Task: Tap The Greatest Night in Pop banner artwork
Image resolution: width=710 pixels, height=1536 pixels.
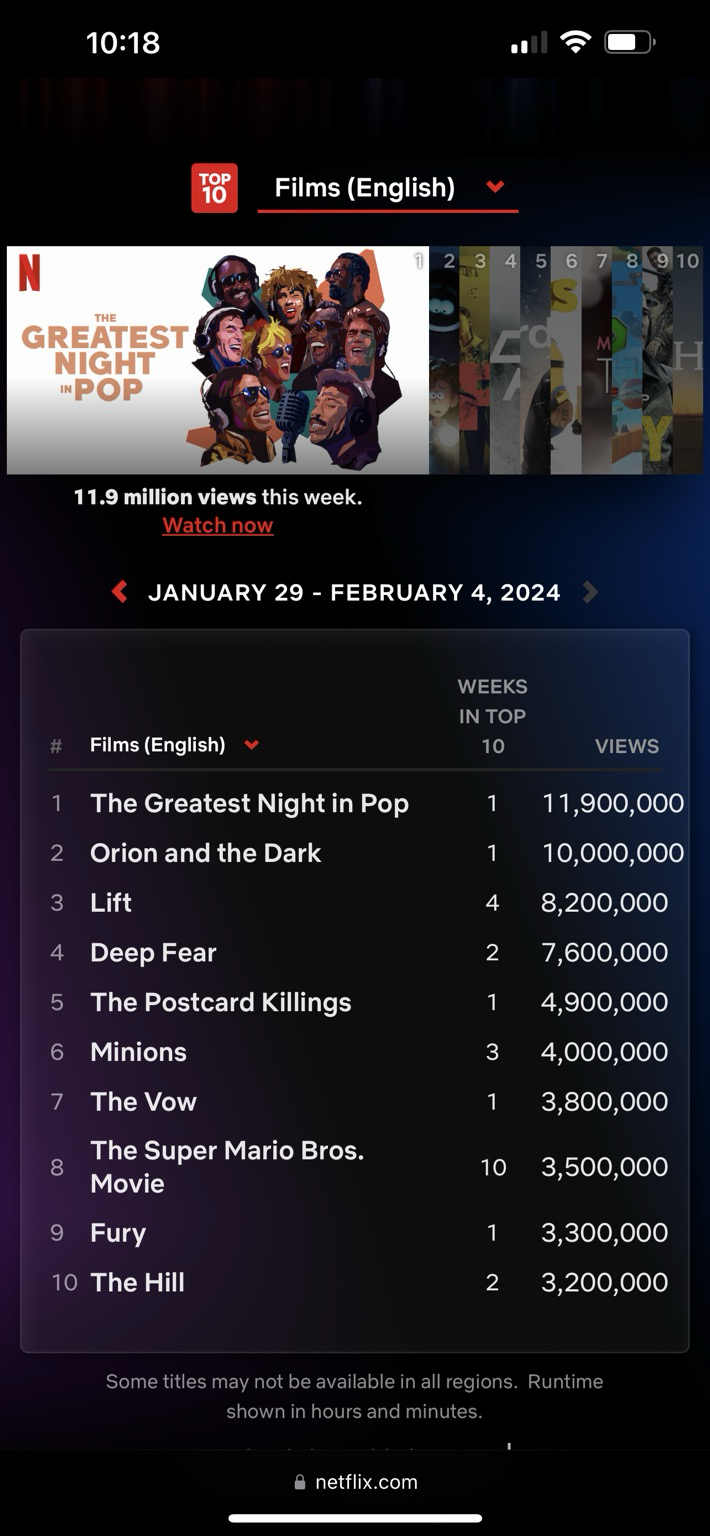Action: click(218, 360)
